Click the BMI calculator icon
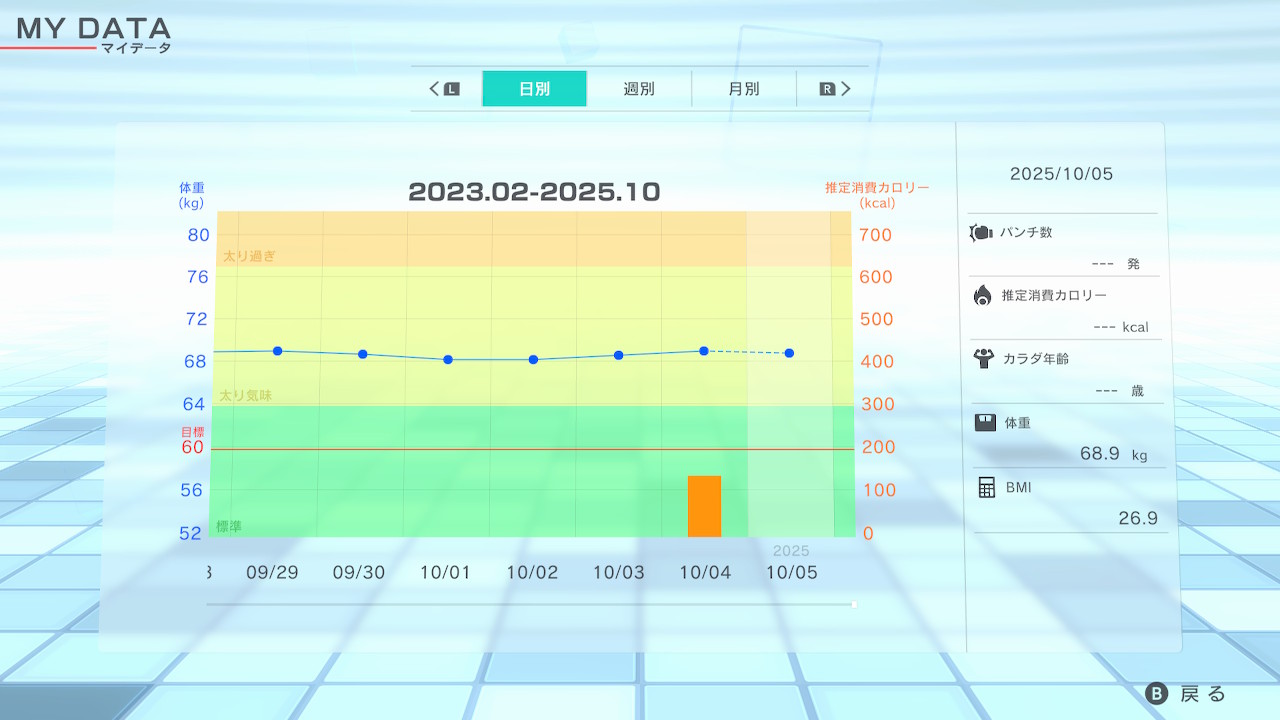 point(987,487)
